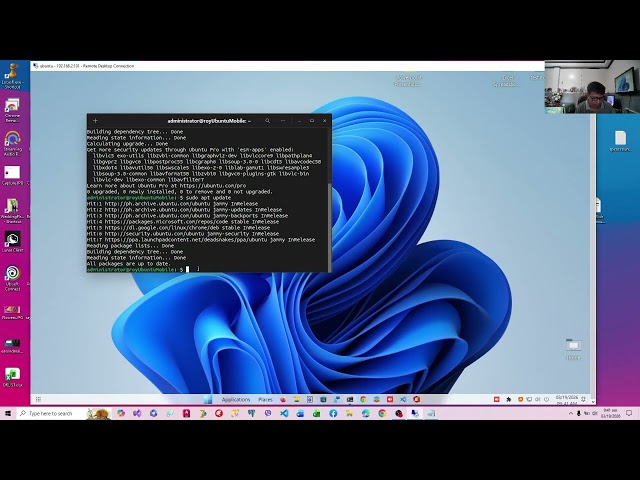Open Streaming Audio Recorder desktop shortcut

(x=12, y=144)
